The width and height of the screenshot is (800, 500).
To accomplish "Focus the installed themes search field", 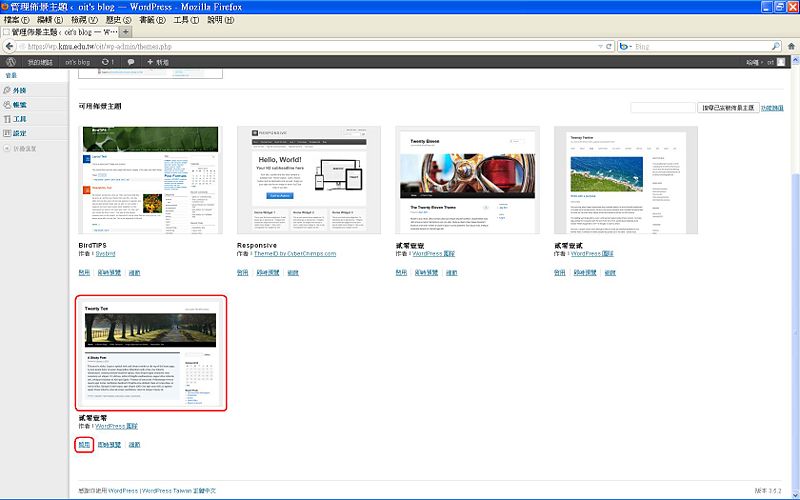I will pos(663,108).
